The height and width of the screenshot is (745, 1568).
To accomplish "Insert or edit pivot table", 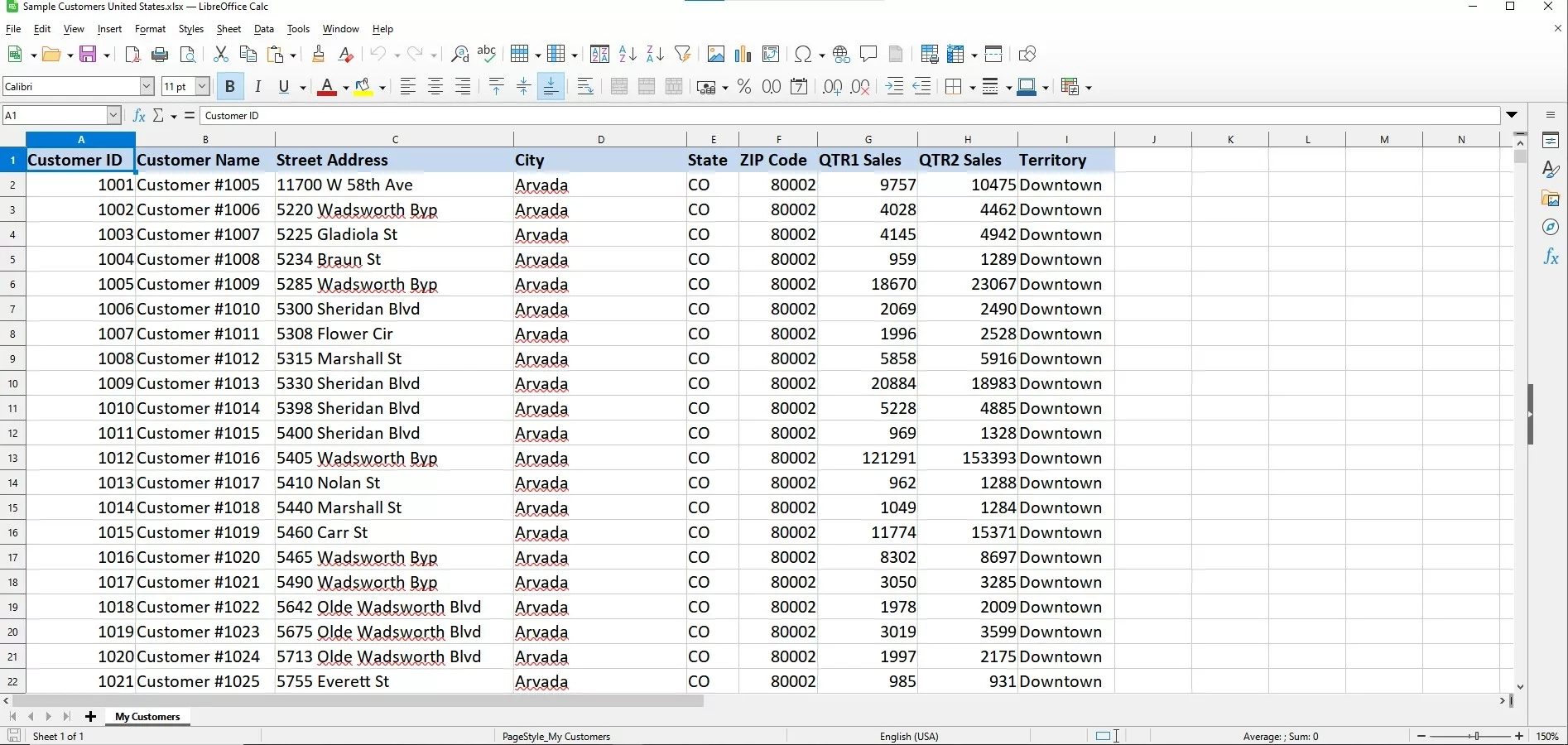I will [x=771, y=55].
